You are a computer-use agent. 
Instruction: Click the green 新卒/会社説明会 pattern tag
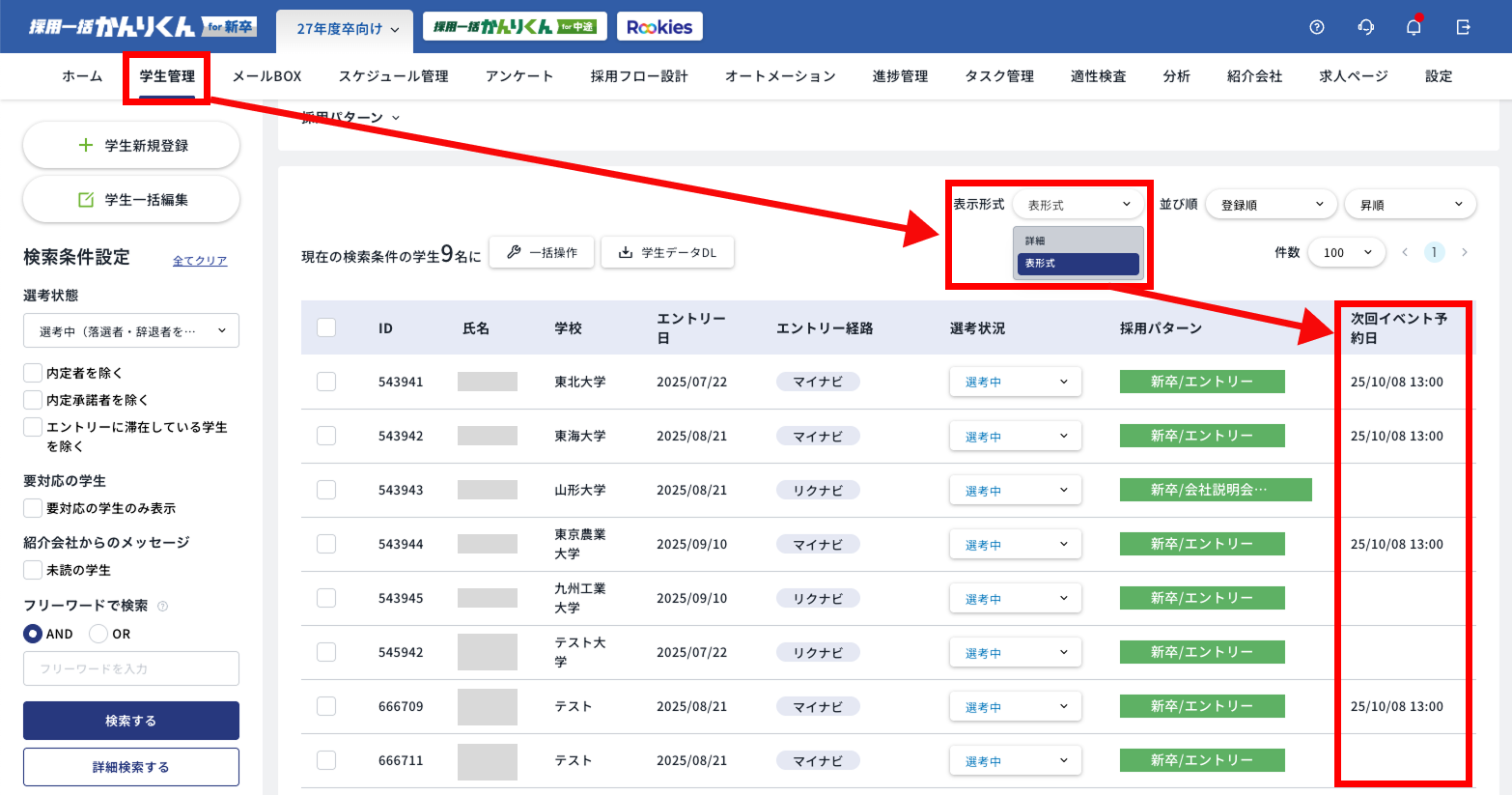pos(1215,490)
